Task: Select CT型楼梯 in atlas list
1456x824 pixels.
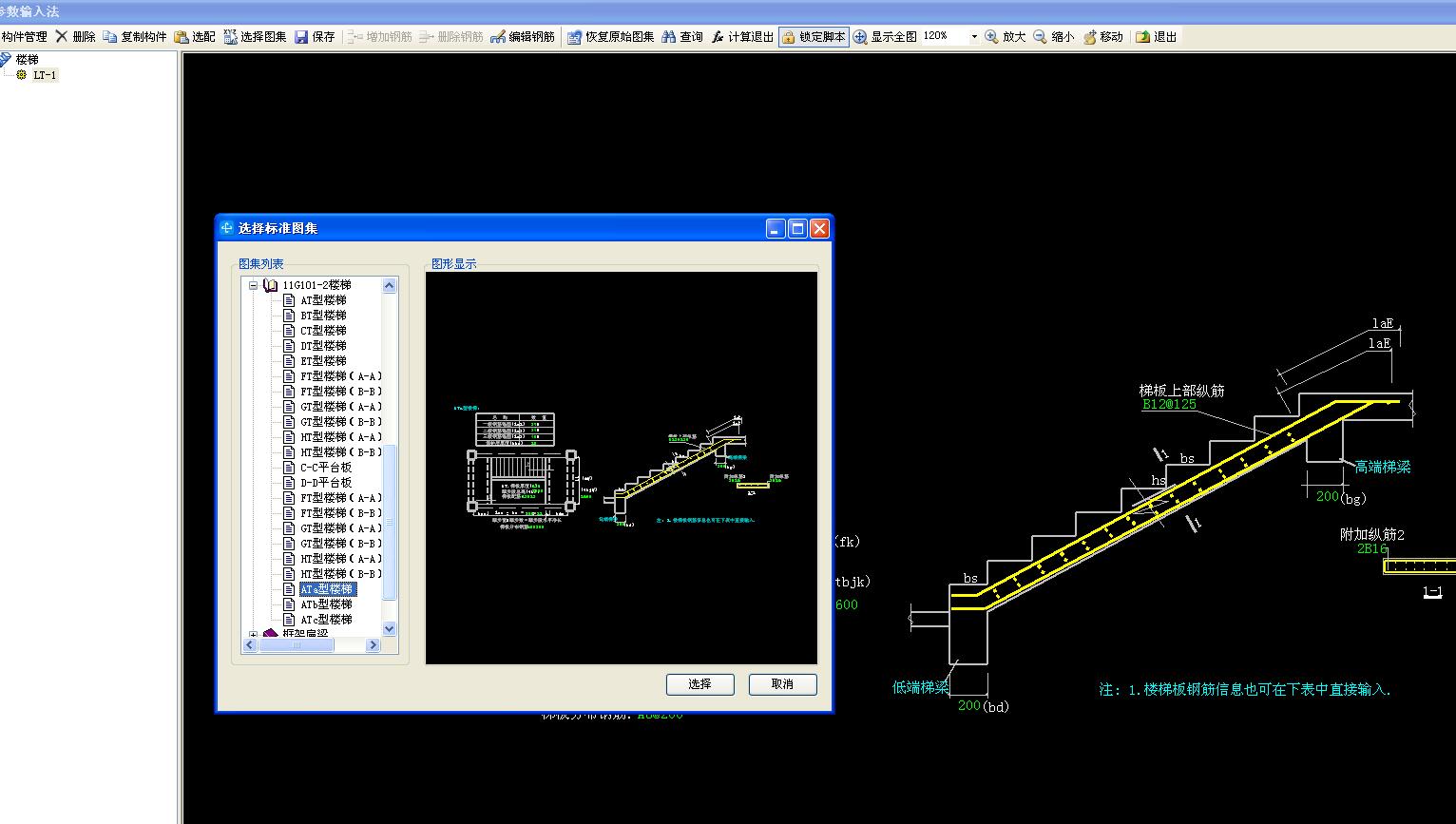Action: (x=323, y=331)
